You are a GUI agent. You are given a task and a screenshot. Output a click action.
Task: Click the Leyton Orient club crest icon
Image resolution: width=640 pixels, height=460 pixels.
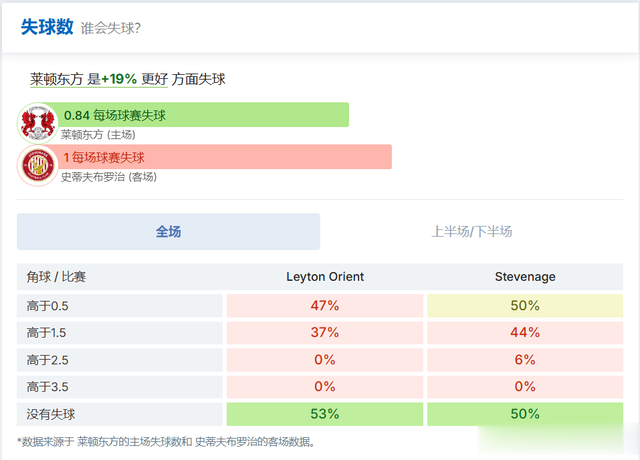point(38,122)
